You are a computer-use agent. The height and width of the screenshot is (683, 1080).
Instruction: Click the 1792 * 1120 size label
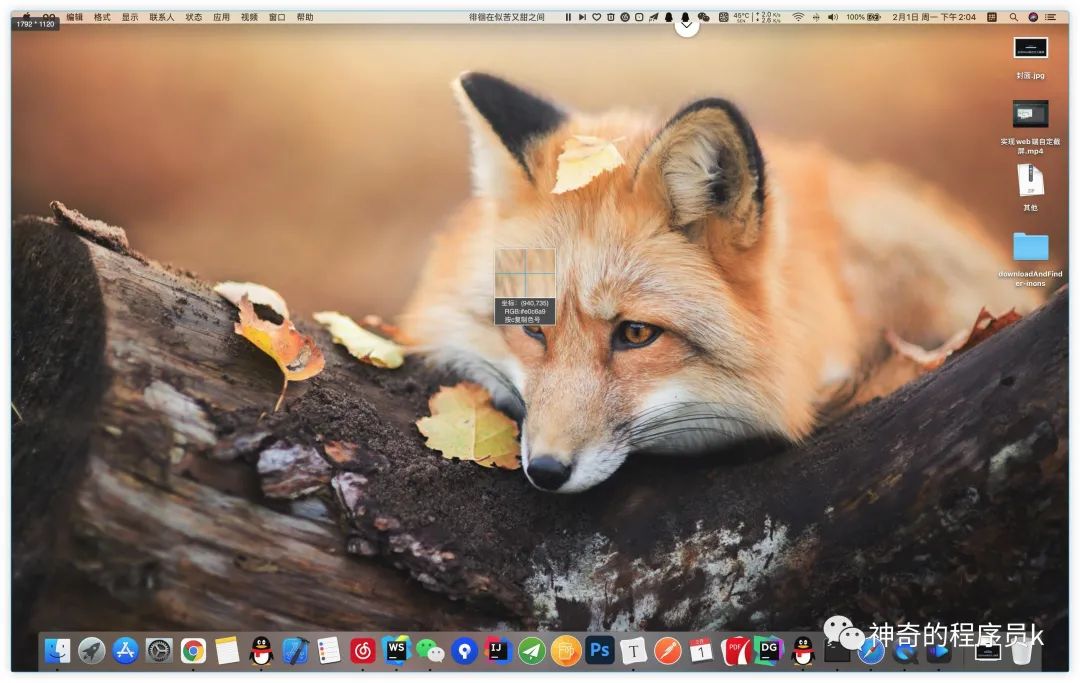pyautogui.click(x=36, y=24)
